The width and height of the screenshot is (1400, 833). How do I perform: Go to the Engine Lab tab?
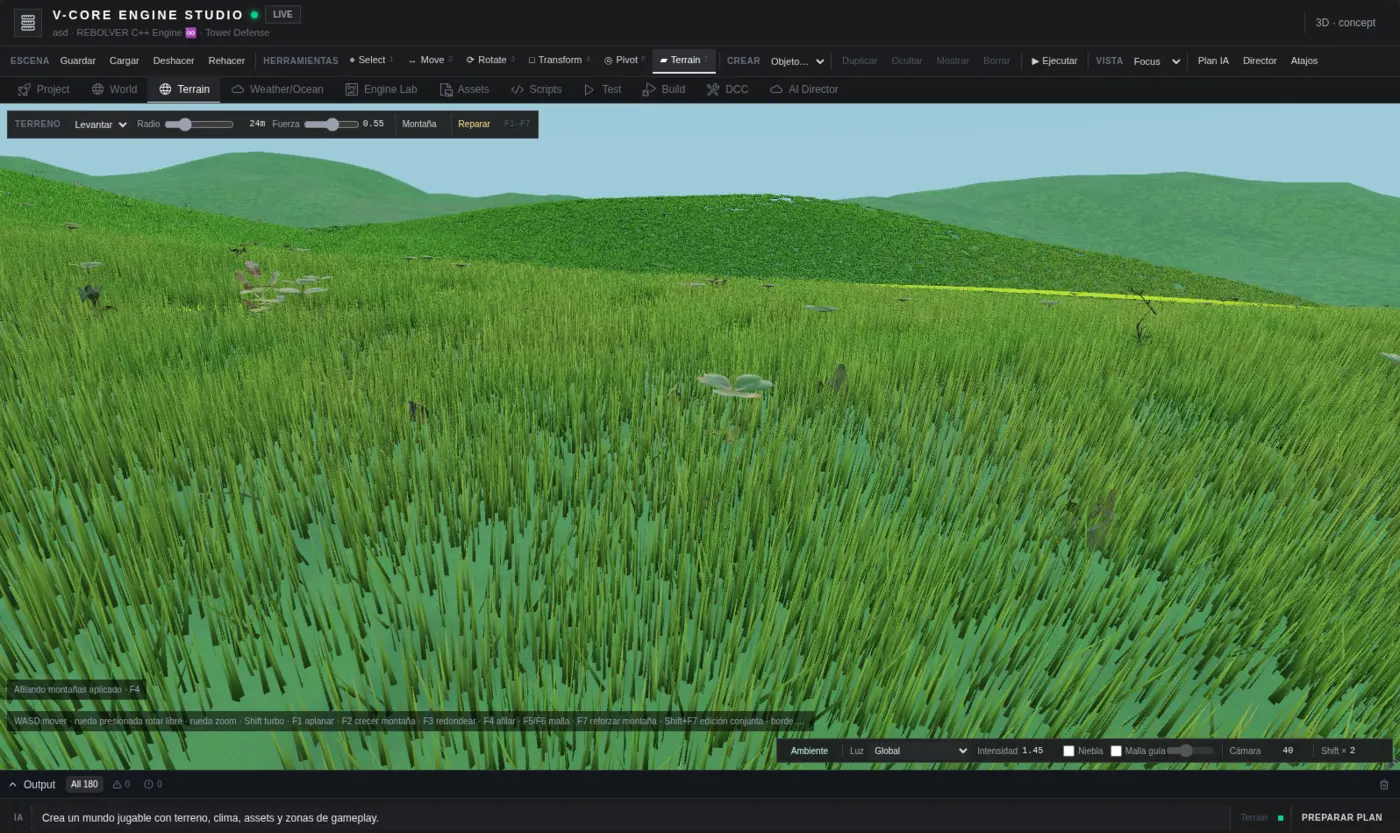(x=381, y=89)
